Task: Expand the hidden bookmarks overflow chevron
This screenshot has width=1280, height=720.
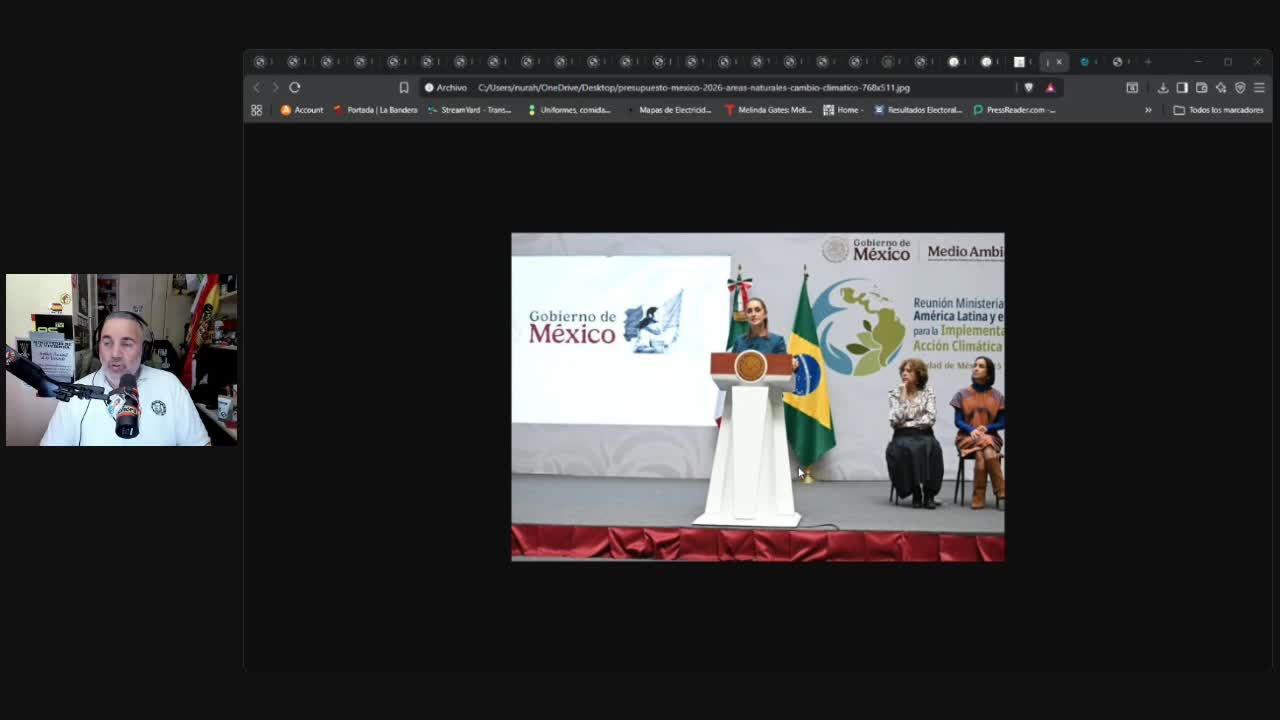Action: tap(1148, 110)
